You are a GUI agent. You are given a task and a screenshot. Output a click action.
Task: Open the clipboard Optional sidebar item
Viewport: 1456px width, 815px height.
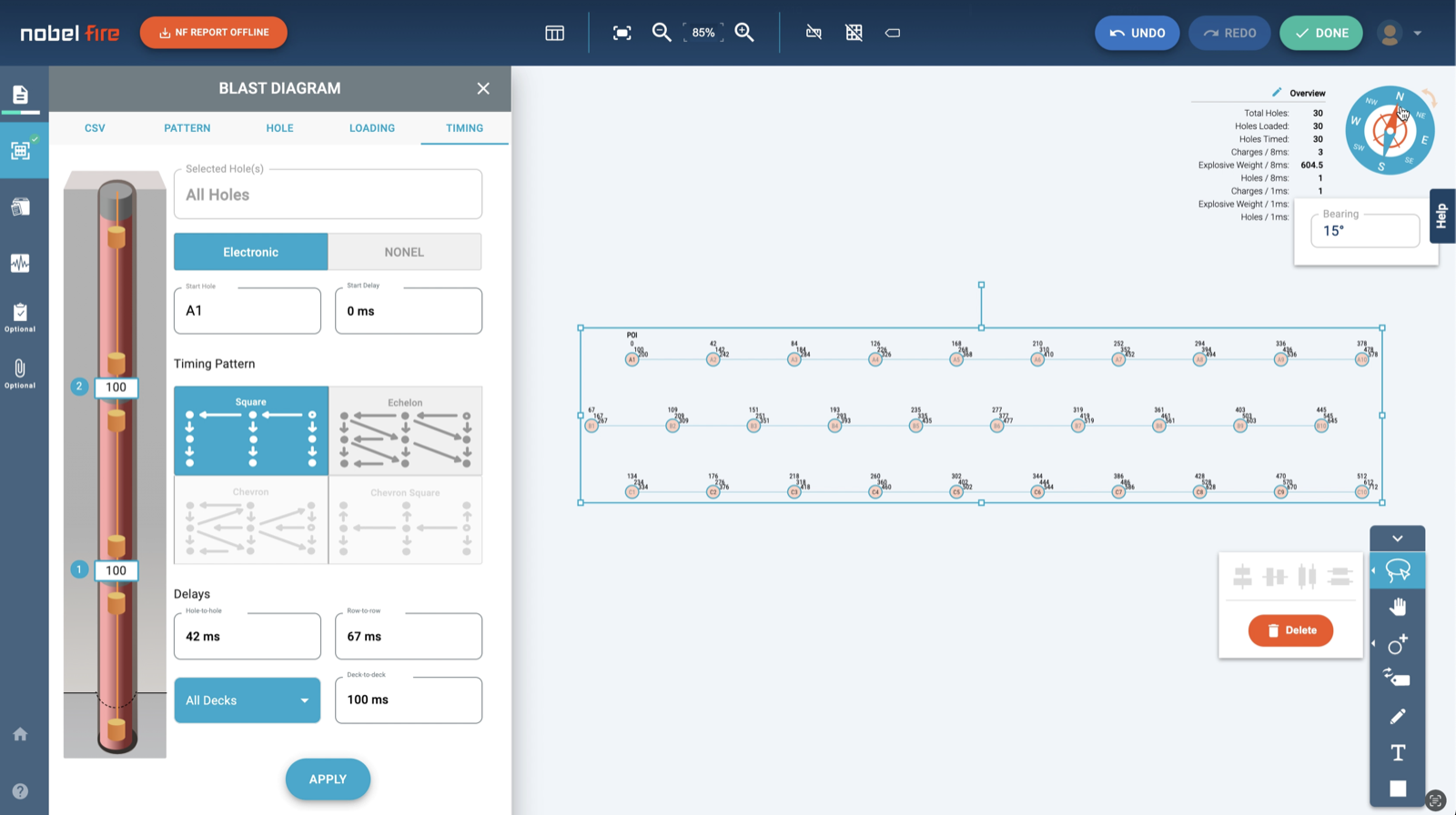[x=20, y=317]
